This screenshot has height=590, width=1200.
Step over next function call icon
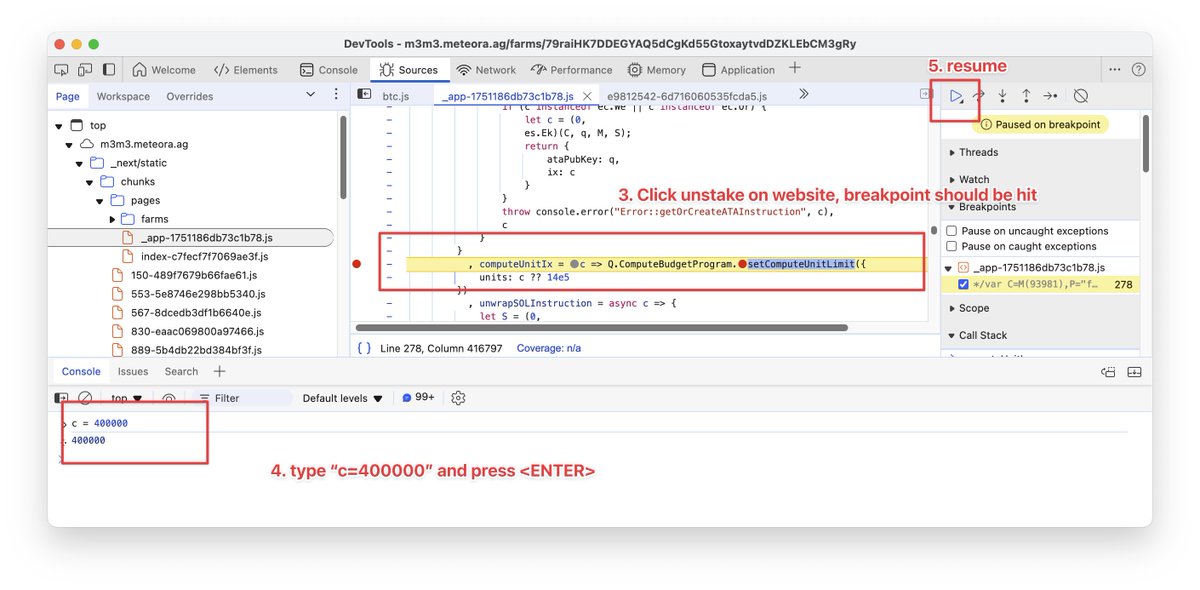point(979,96)
